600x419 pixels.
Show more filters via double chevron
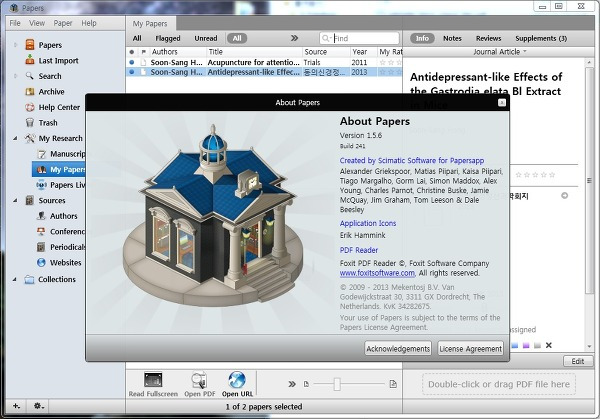[x=294, y=38]
